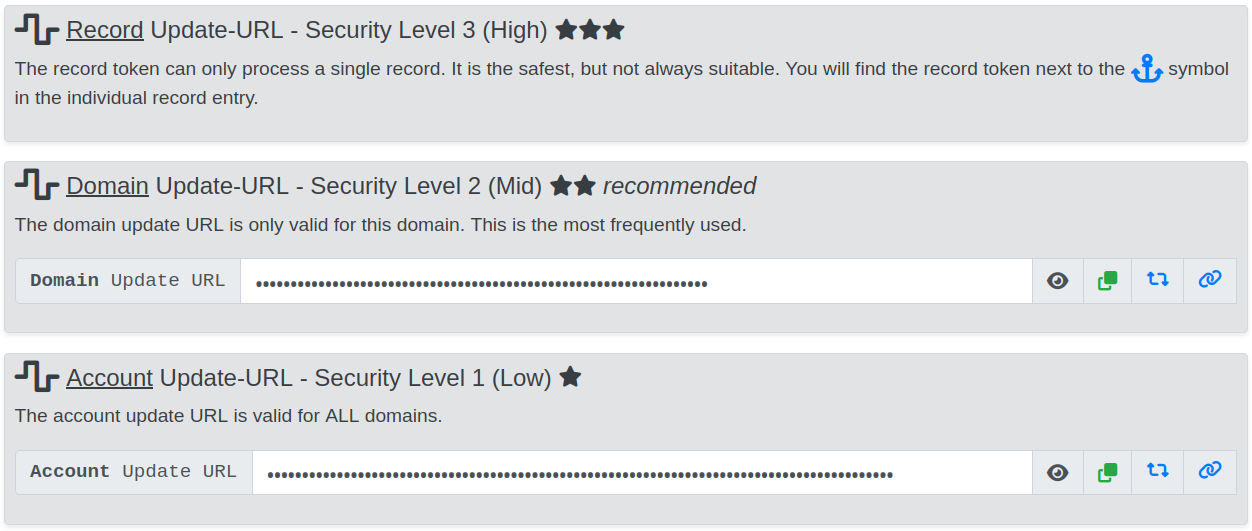Screen dimensions: 1252x531
Task: Show the hidden Domain Update URL
Action: point(1057,281)
